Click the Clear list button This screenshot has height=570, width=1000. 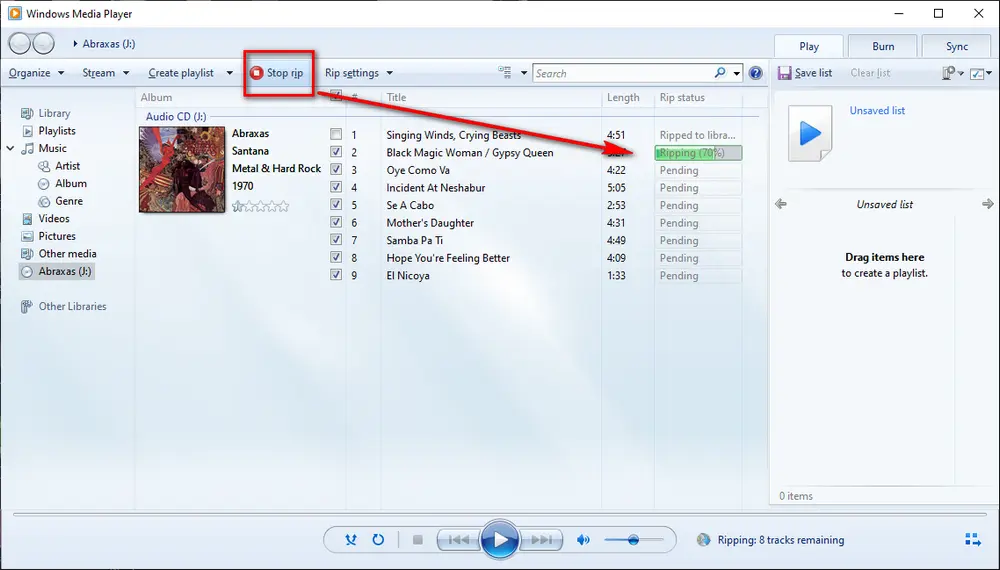click(x=870, y=73)
